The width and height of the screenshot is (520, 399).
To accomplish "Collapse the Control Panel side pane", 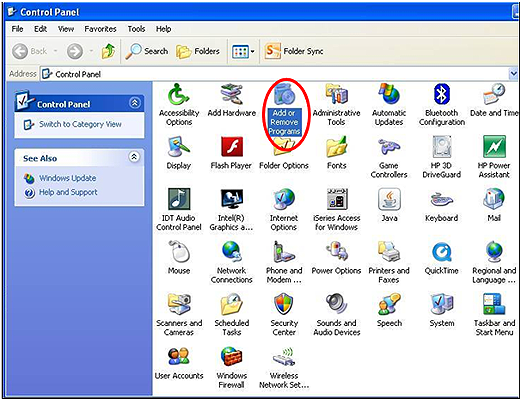I will 135,103.
